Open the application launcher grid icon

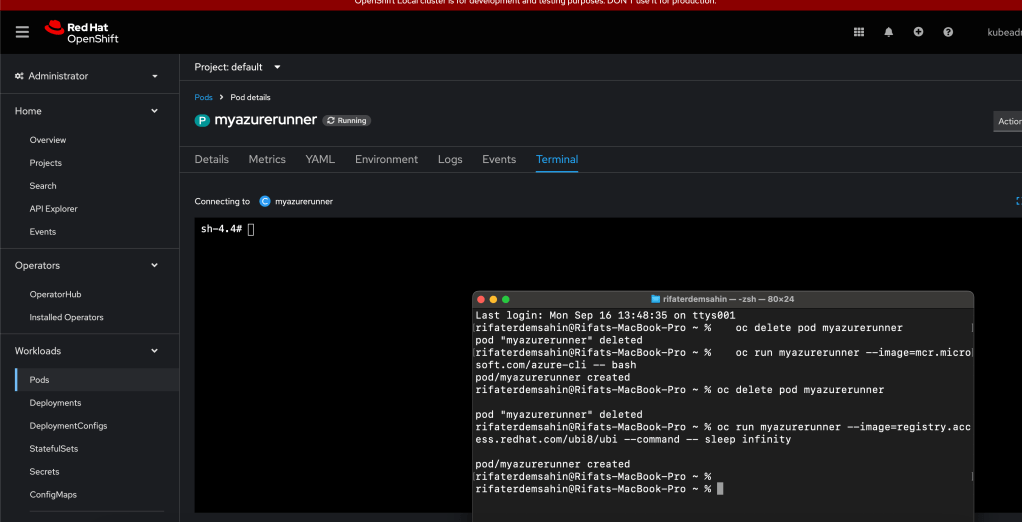[x=859, y=32]
